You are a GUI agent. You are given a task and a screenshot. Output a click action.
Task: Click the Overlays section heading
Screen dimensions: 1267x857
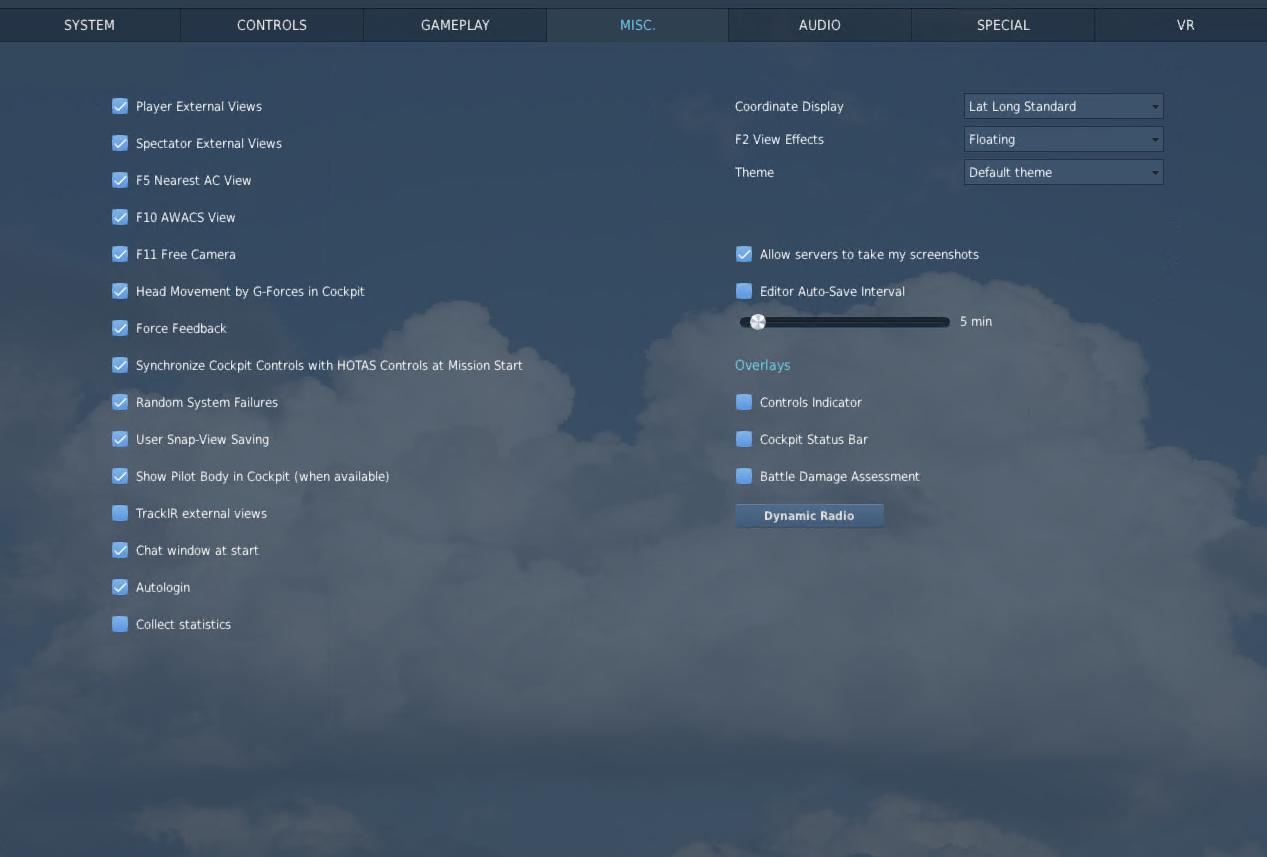762,365
